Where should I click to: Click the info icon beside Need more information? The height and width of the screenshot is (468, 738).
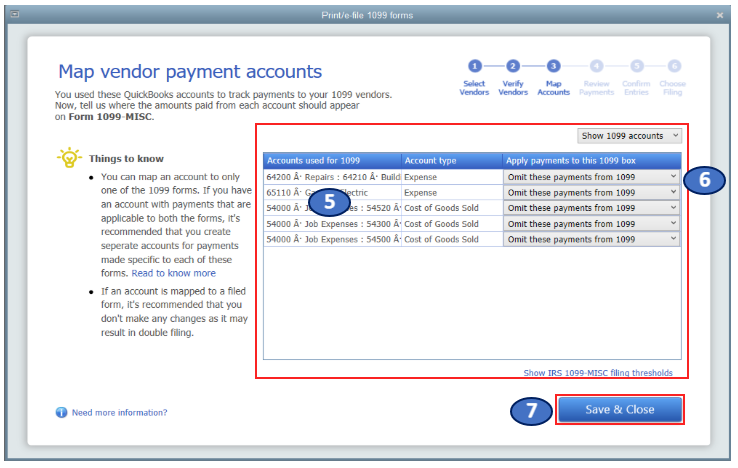coord(61,413)
